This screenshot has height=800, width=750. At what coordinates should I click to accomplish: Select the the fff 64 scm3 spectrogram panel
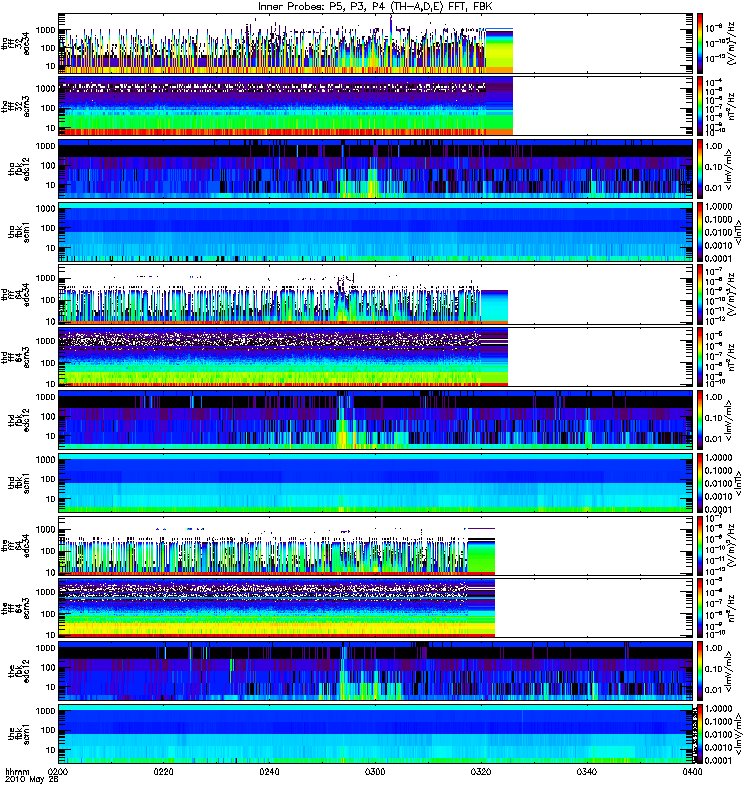point(376,608)
